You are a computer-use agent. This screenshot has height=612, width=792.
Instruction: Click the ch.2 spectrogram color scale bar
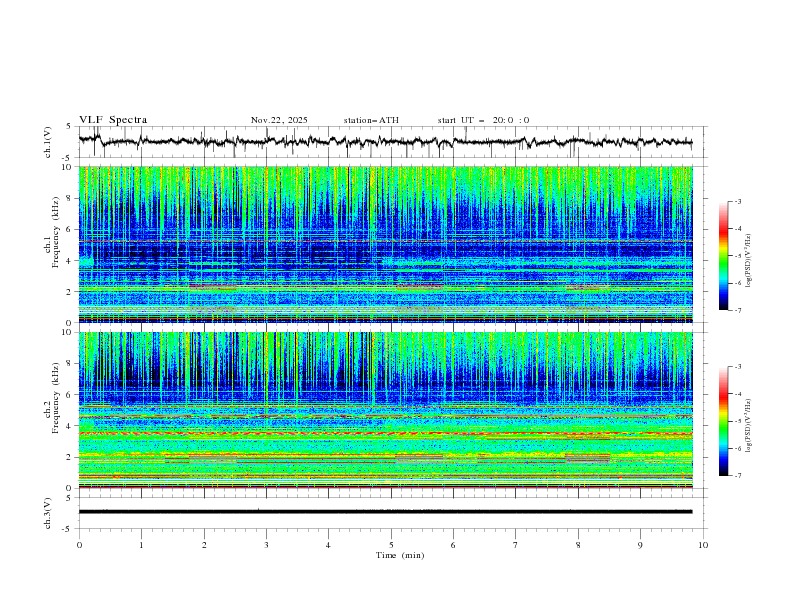tap(723, 421)
